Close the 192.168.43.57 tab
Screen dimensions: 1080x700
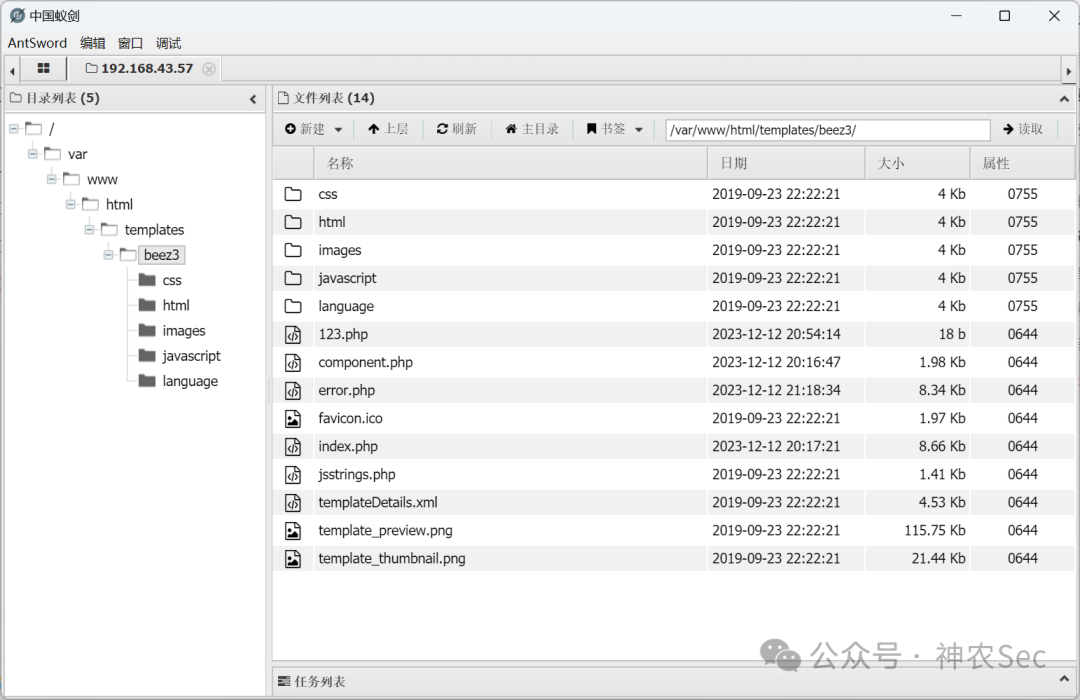coord(209,69)
